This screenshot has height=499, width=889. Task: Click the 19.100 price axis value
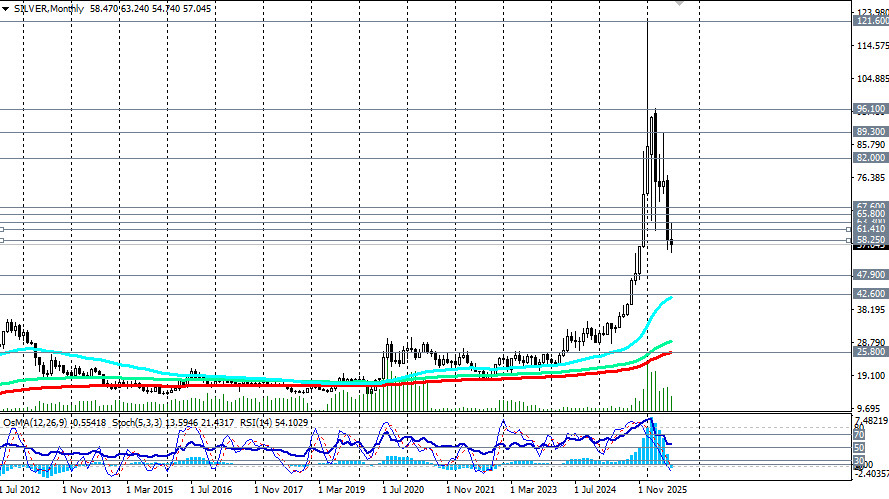871,375
